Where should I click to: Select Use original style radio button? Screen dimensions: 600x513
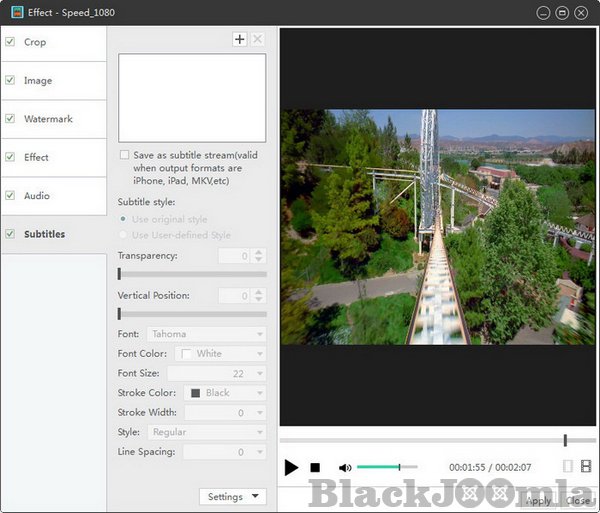(x=124, y=219)
